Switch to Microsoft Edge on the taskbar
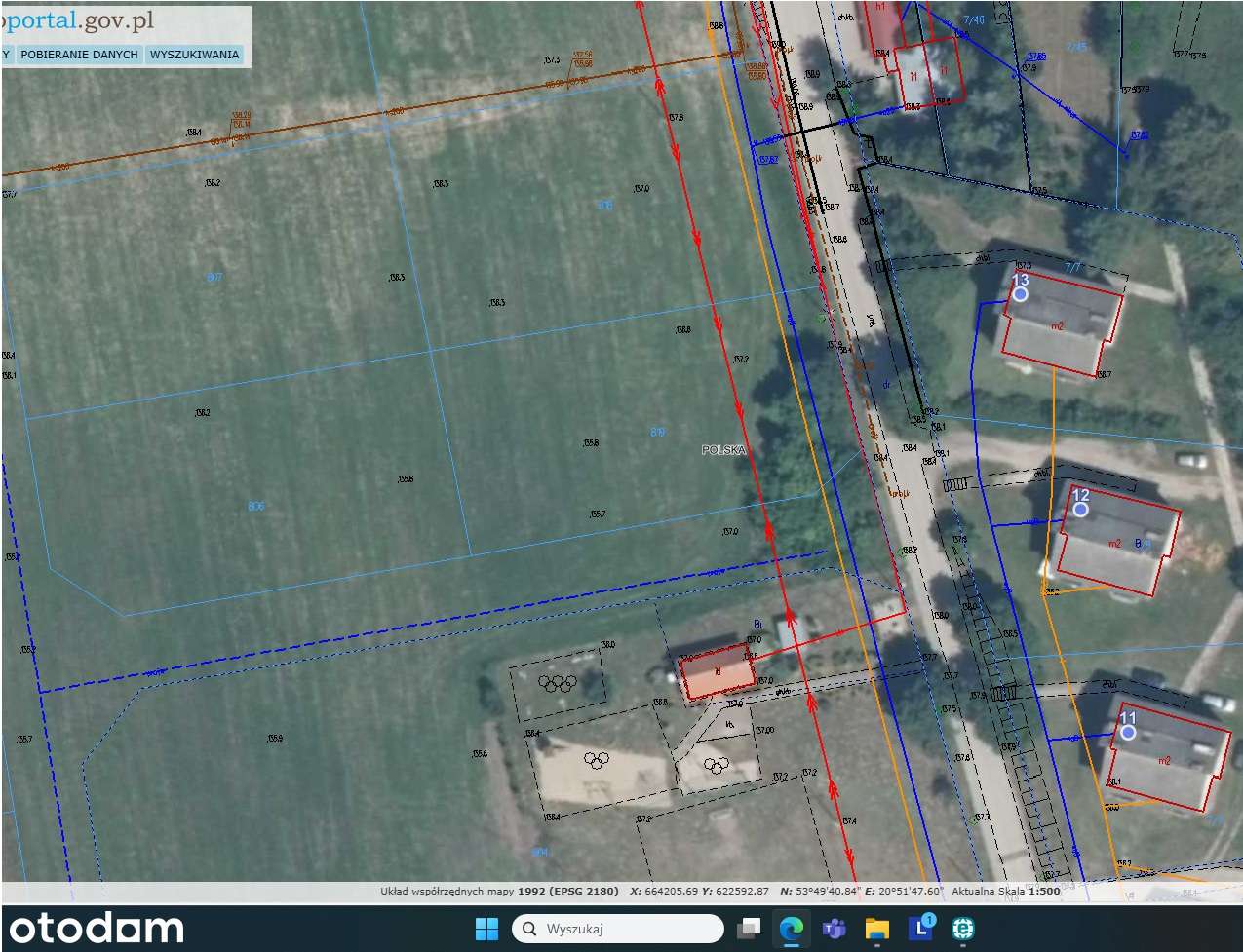Viewport: 1243px width, 952px height. [791, 929]
